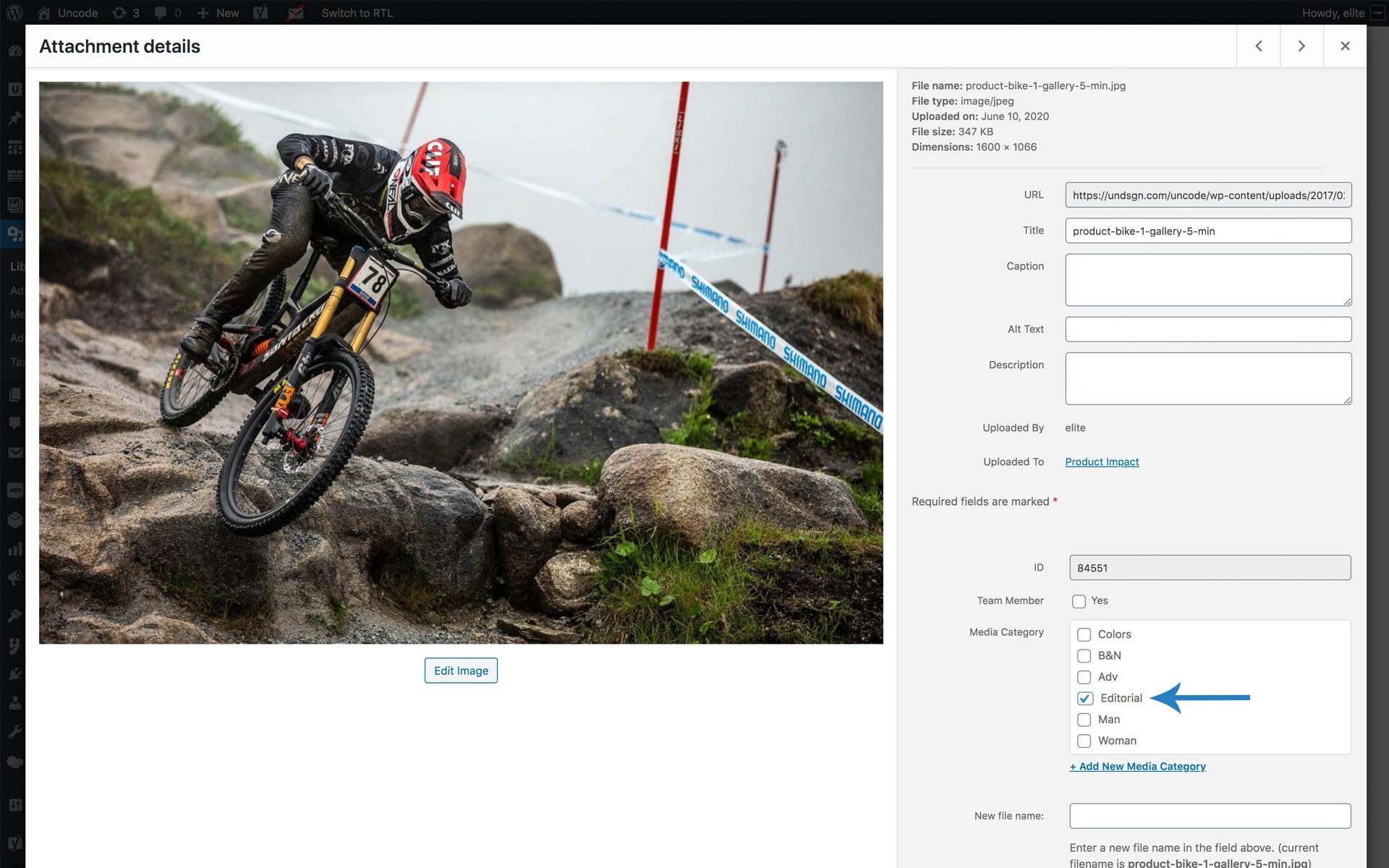The width and height of the screenshot is (1389, 868).
Task: Click the crossed-out mail icon
Action: (x=295, y=13)
